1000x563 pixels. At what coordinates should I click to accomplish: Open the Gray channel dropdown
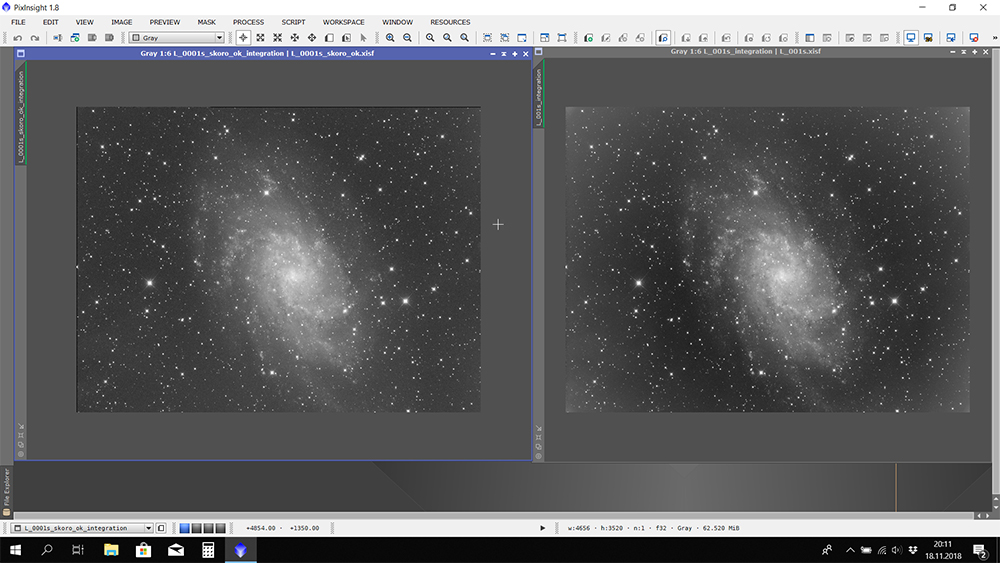(x=176, y=38)
